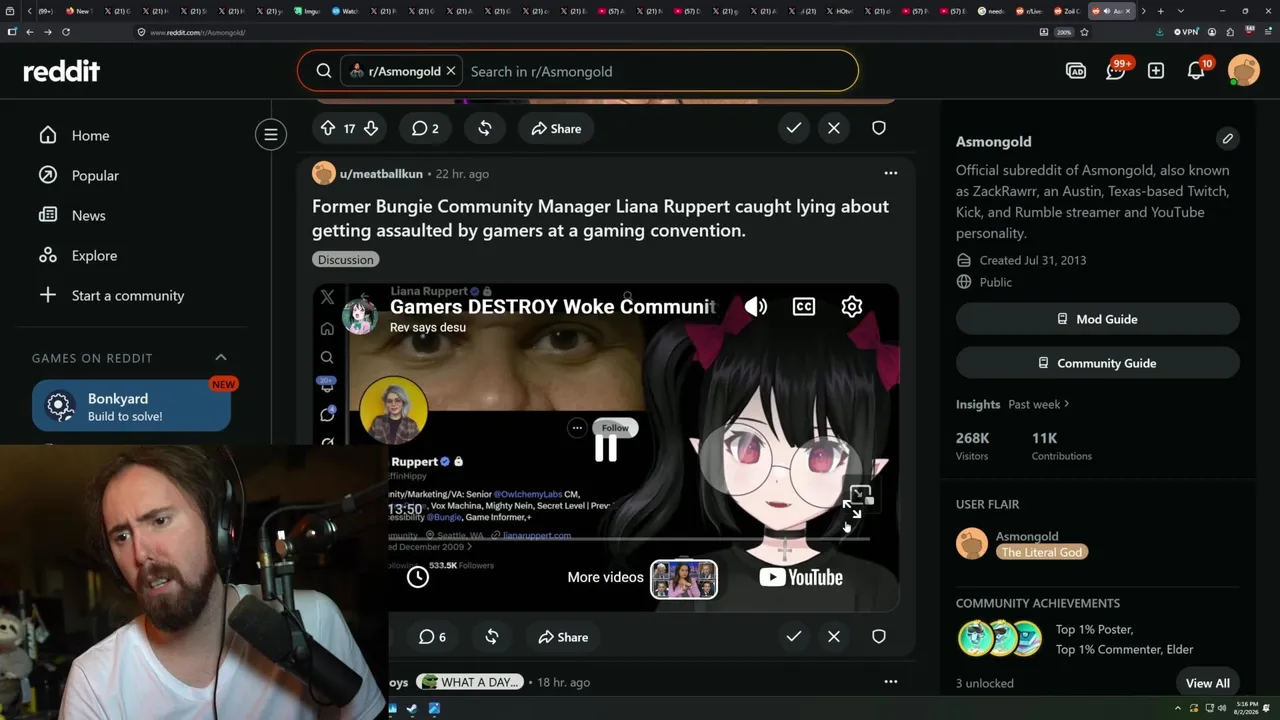Remove the r/Asmongold filter from search
The height and width of the screenshot is (720, 1280).
(451, 71)
